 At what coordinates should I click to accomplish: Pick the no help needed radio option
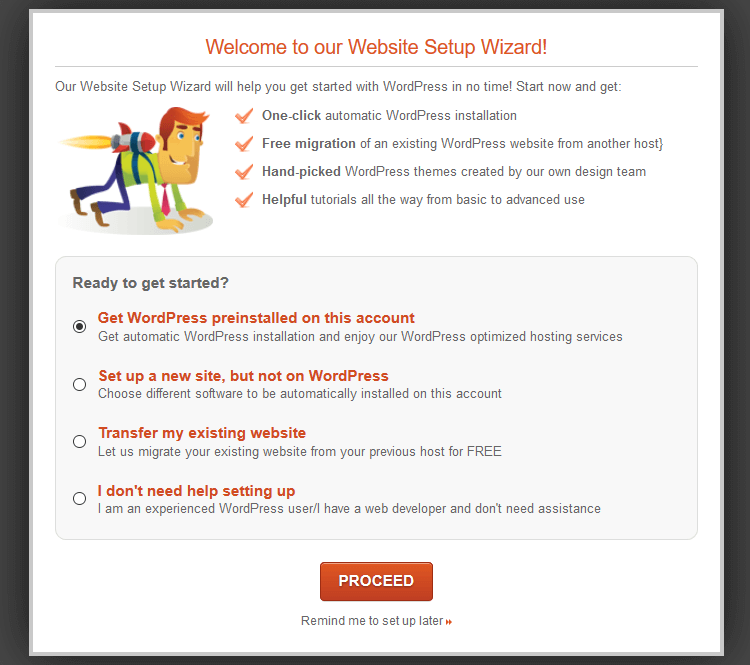coord(79,499)
